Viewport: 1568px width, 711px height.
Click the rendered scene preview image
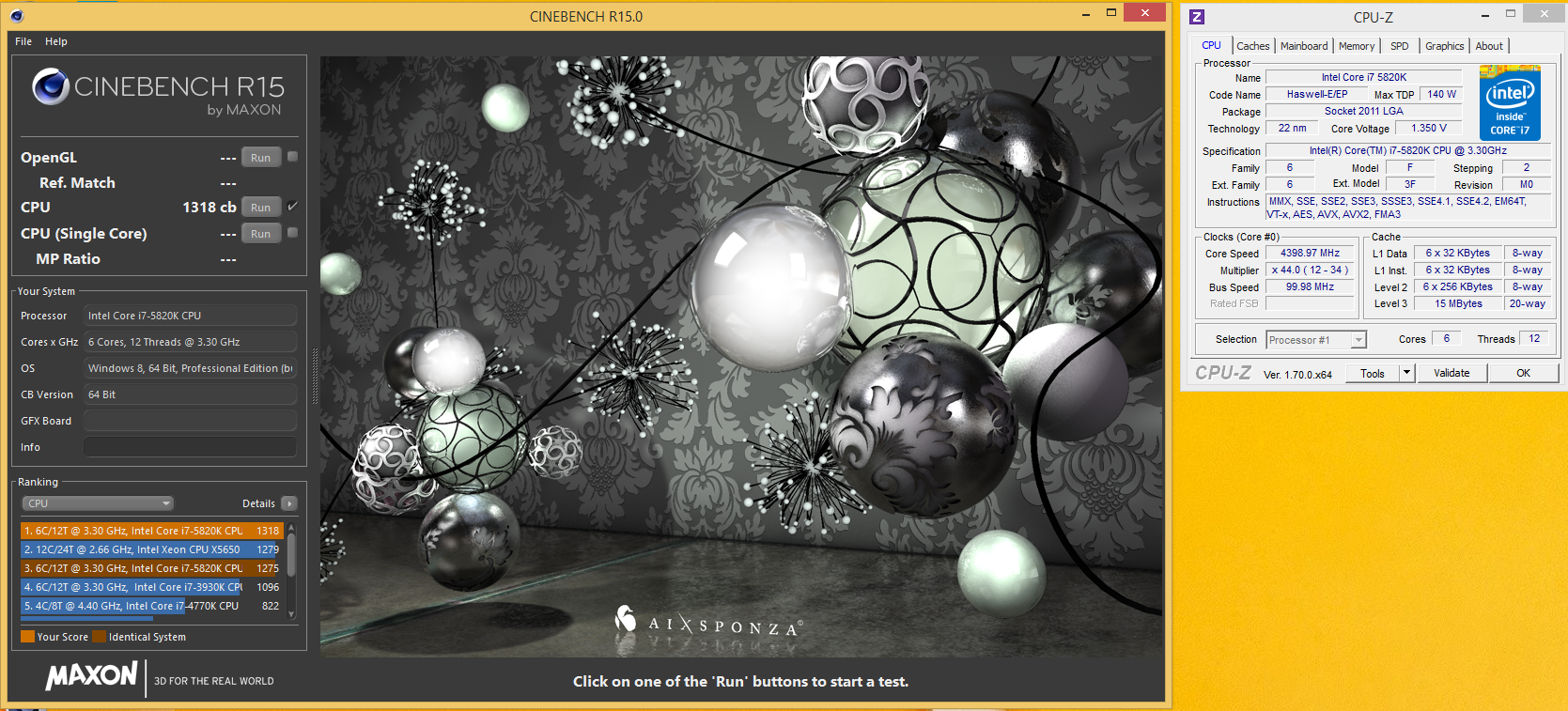click(741, 357)
